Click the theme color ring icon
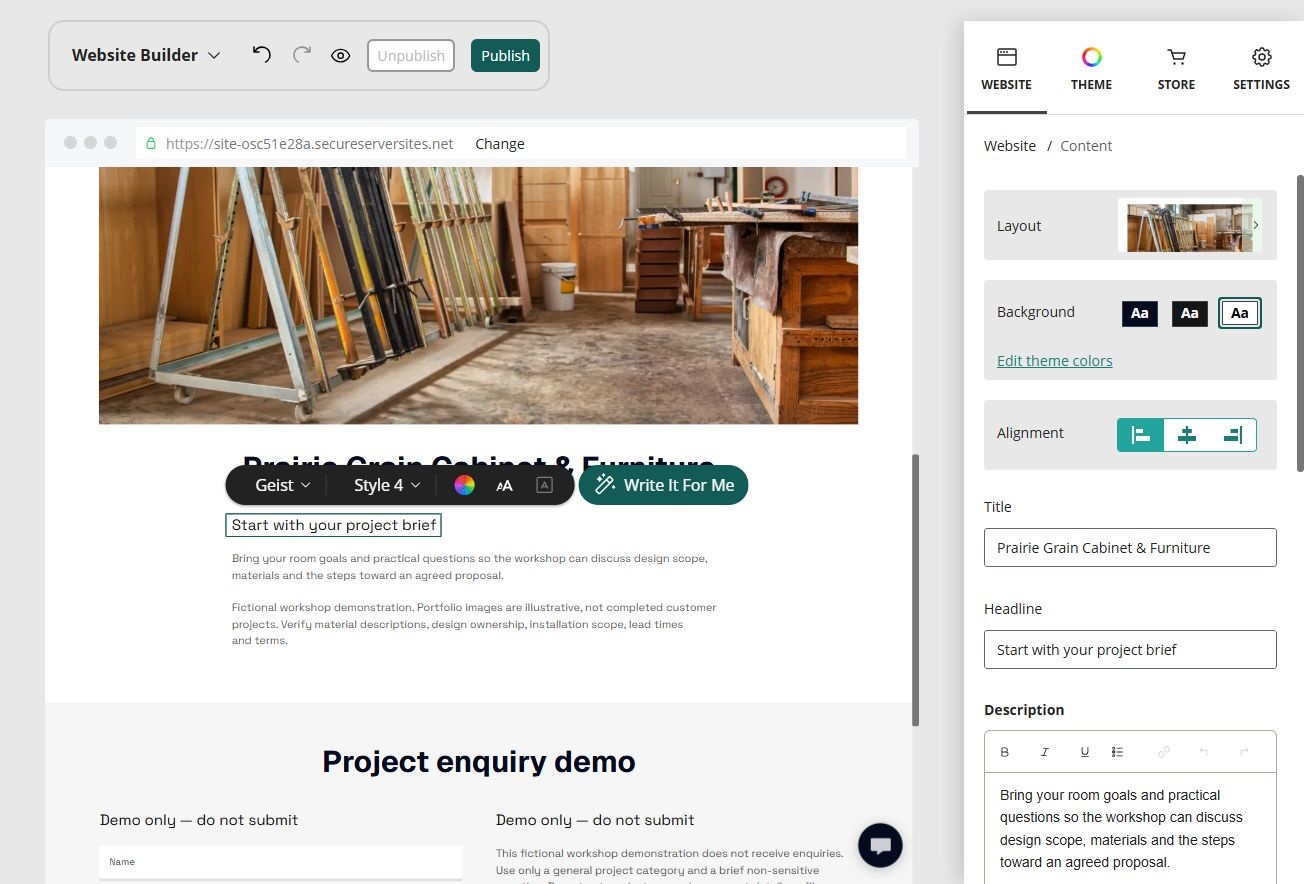The height and width of the screenshot is (884, 1304). tap(1091, 57)
